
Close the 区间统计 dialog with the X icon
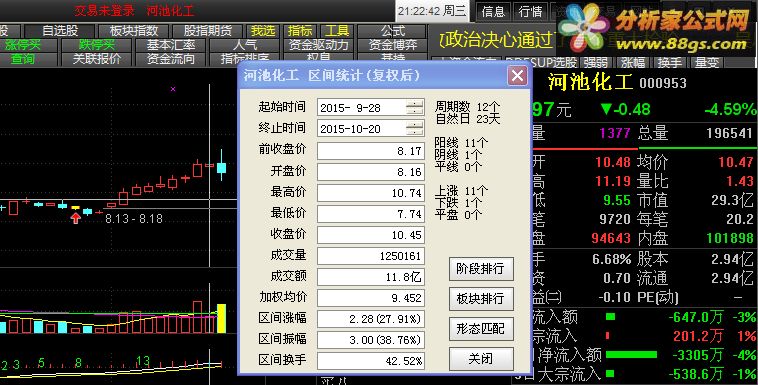[x=517, y=75]
